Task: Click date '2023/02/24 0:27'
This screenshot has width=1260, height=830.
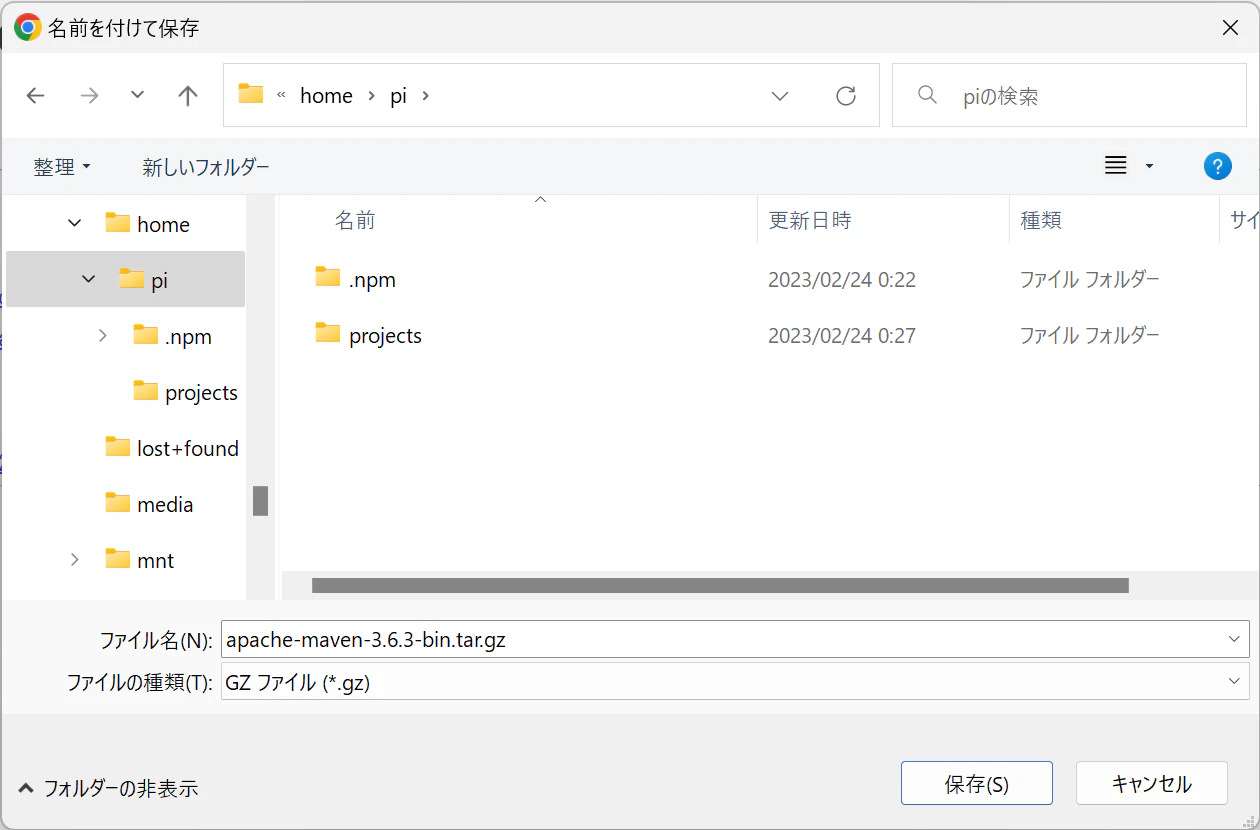Action: click(842, 336)
